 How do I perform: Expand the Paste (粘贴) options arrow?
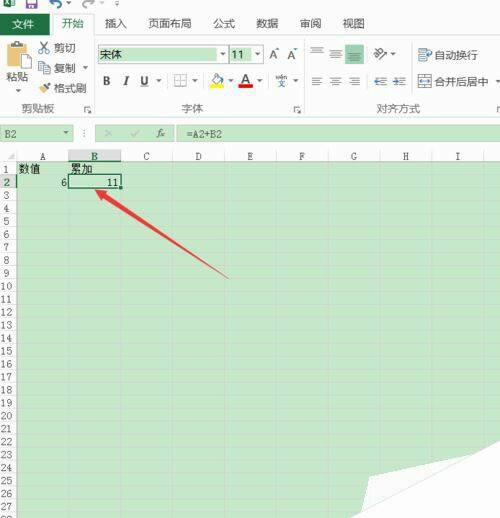[x=18, y=90]
